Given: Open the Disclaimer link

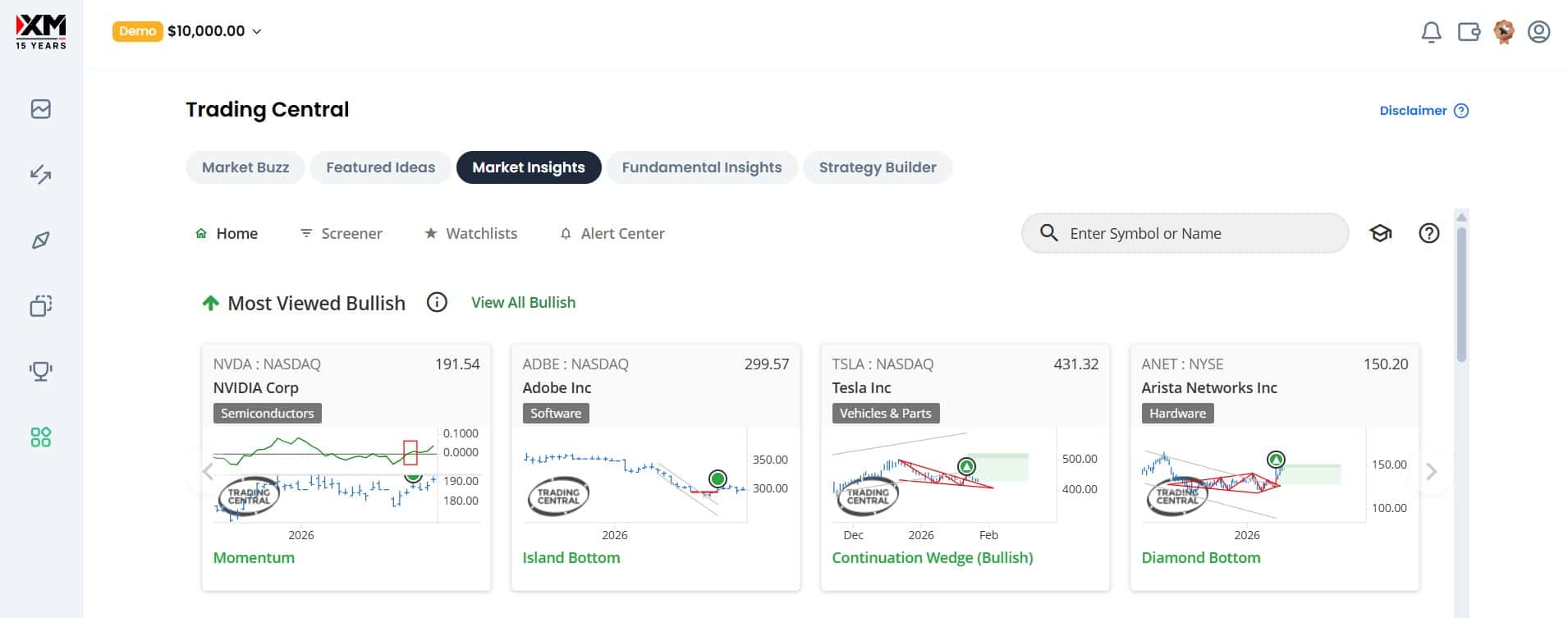Looking at the screenshot, I should click(x=1414, y=110).
